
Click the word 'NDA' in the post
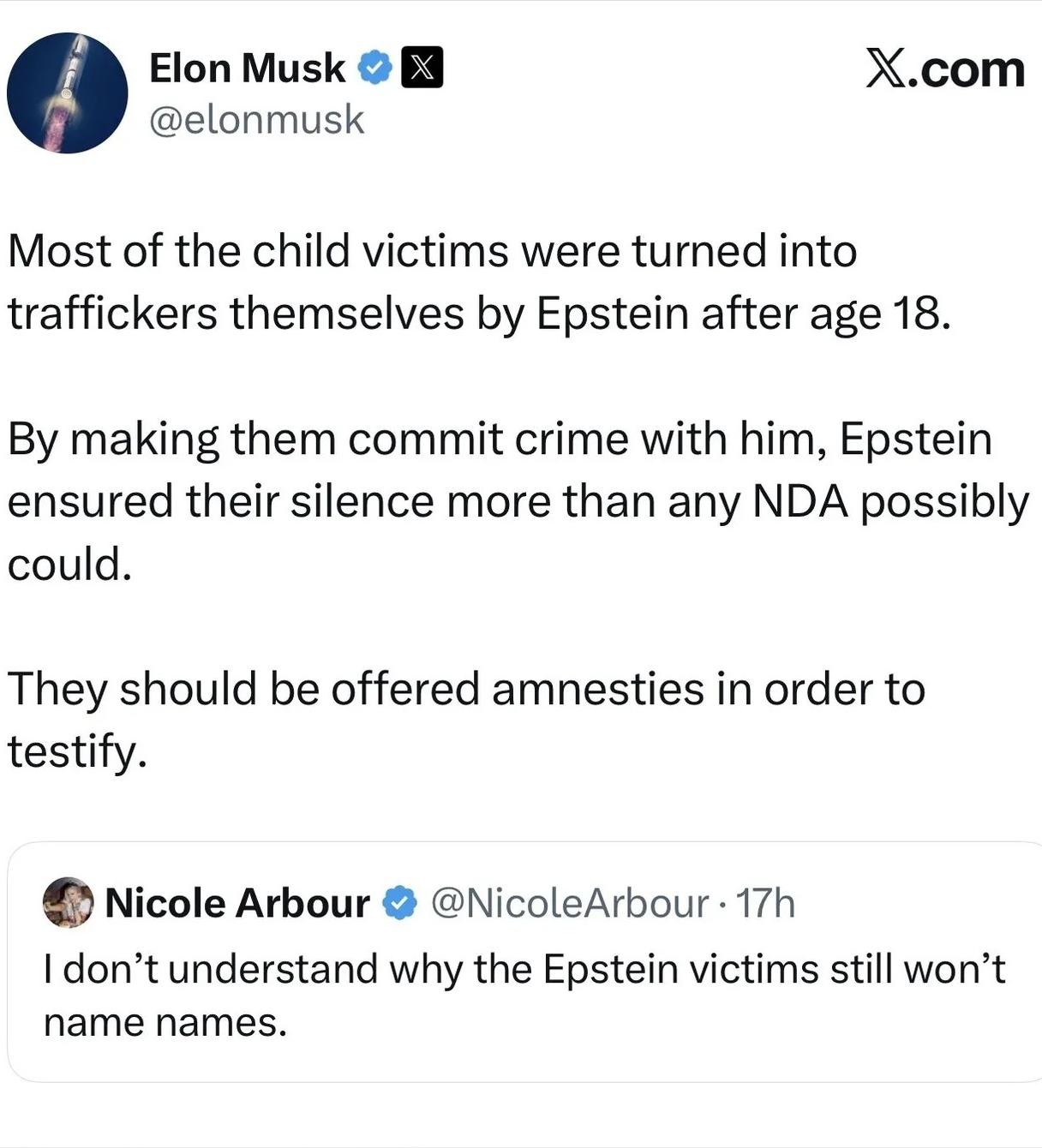point(800,501)
